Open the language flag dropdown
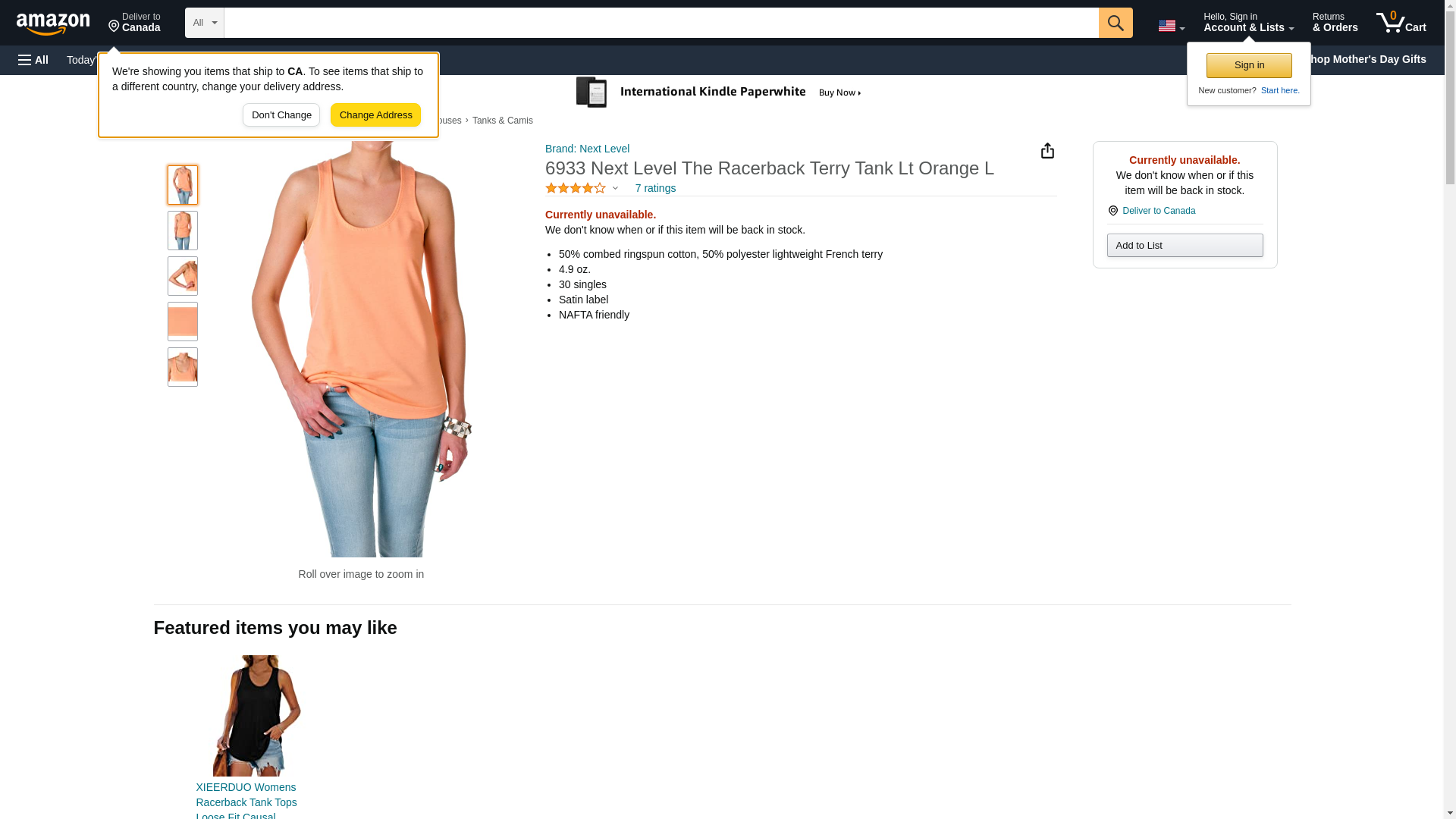Viewport: 1456px width, 819px height. click(1171, 26)
